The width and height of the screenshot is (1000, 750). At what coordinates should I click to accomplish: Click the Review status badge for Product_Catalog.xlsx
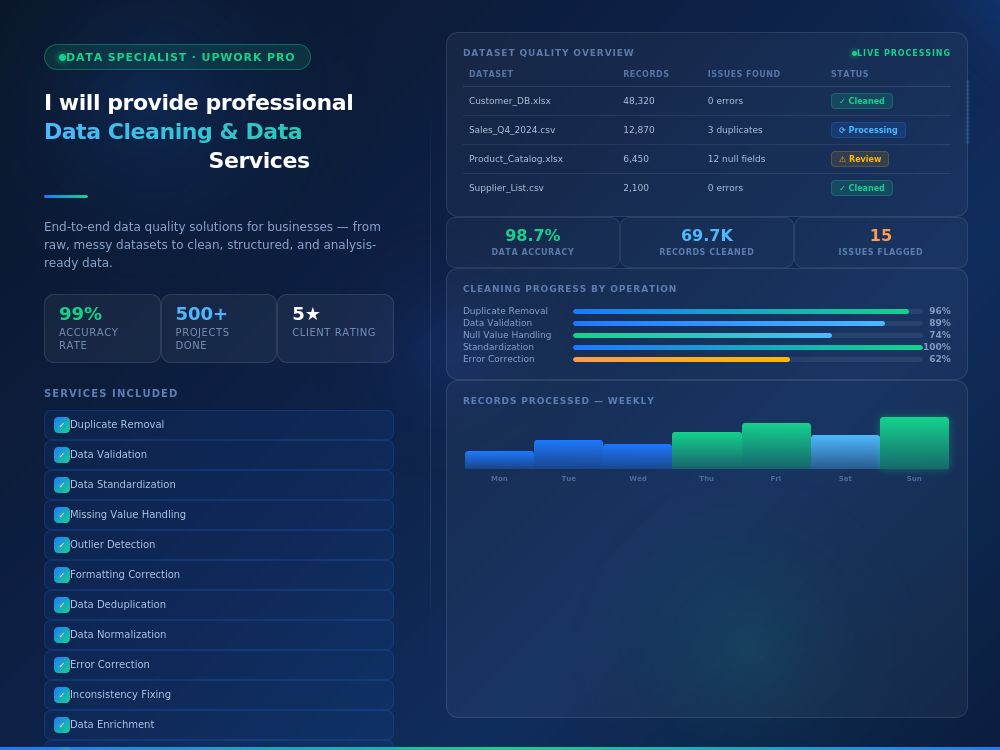(x=860, y=159)
